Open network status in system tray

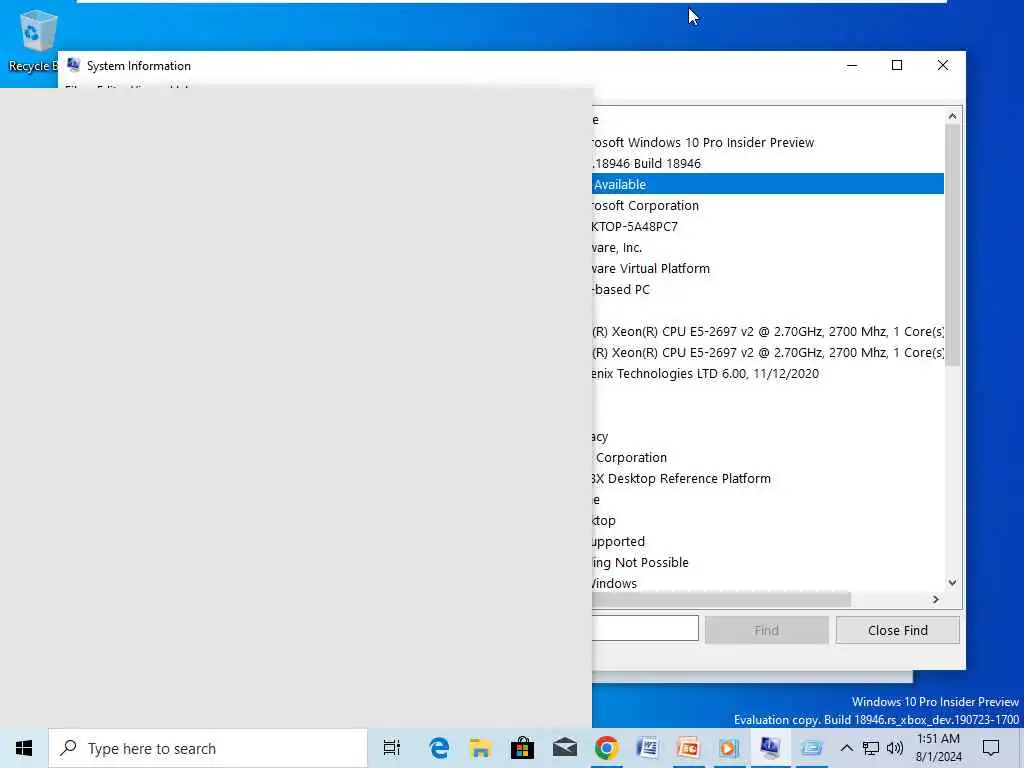coord(870,748)
